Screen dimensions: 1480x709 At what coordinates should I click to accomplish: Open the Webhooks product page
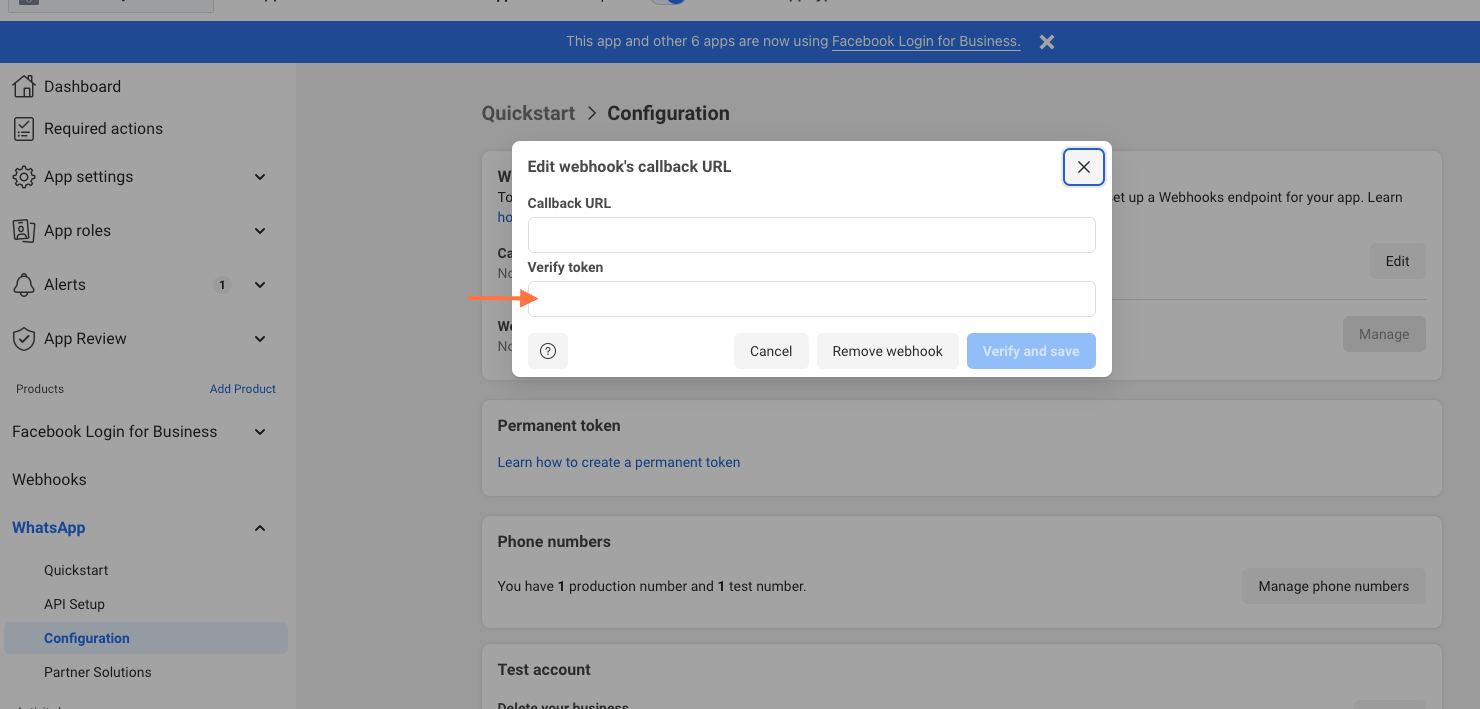(x=49, y=480)
